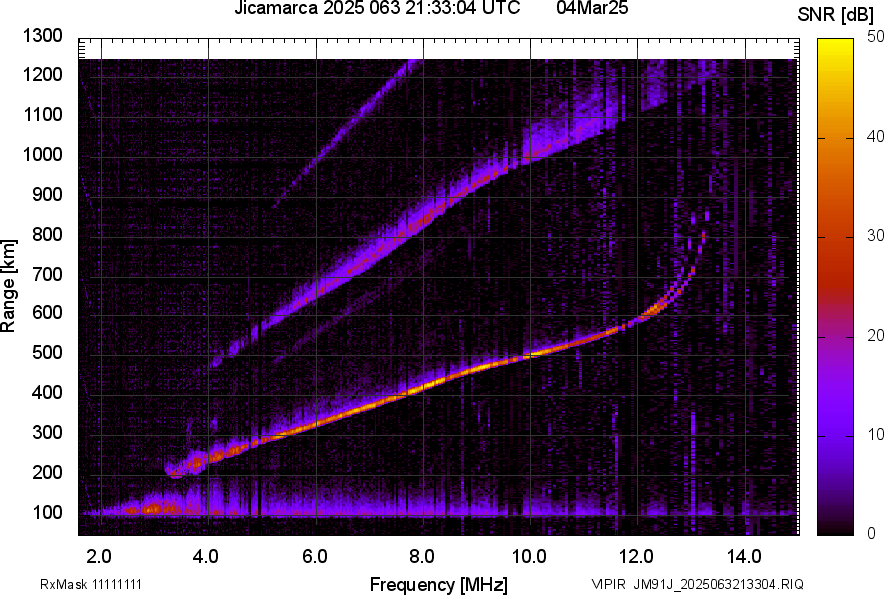
Task: Click the range tick label 800
Action: [x=47, y=233]
